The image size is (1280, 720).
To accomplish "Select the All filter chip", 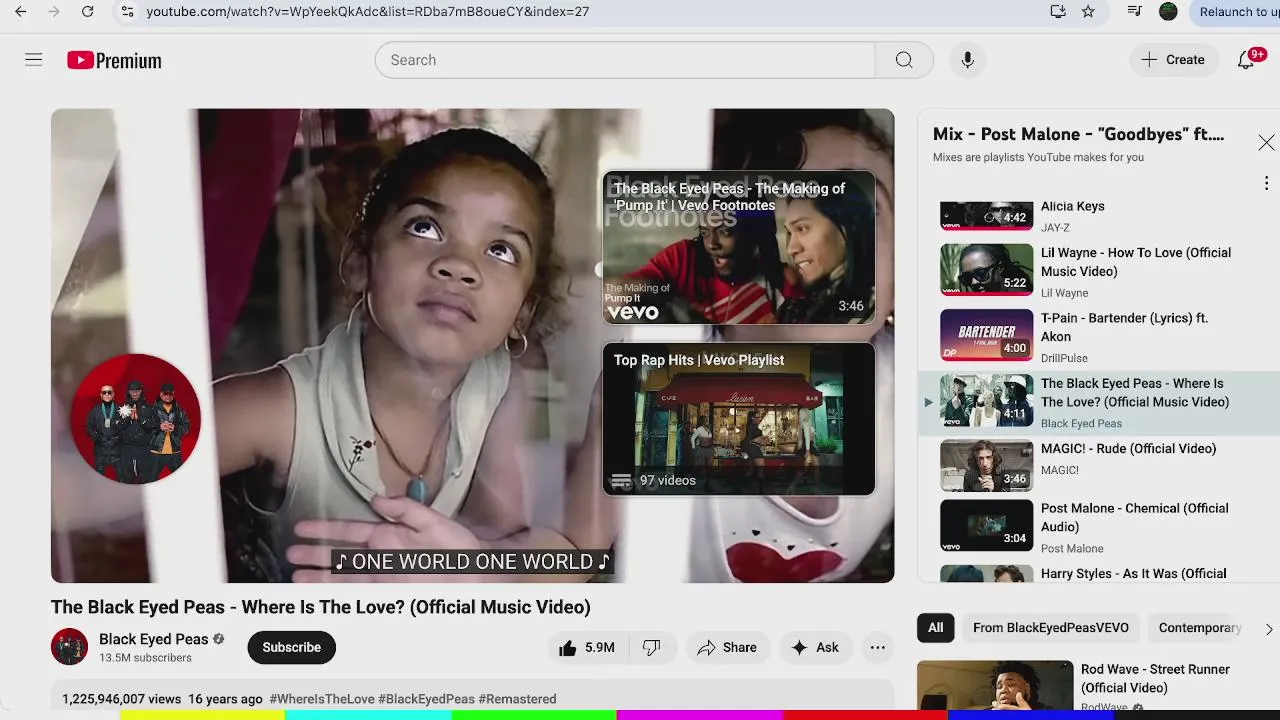I will [x=935, y=628].
